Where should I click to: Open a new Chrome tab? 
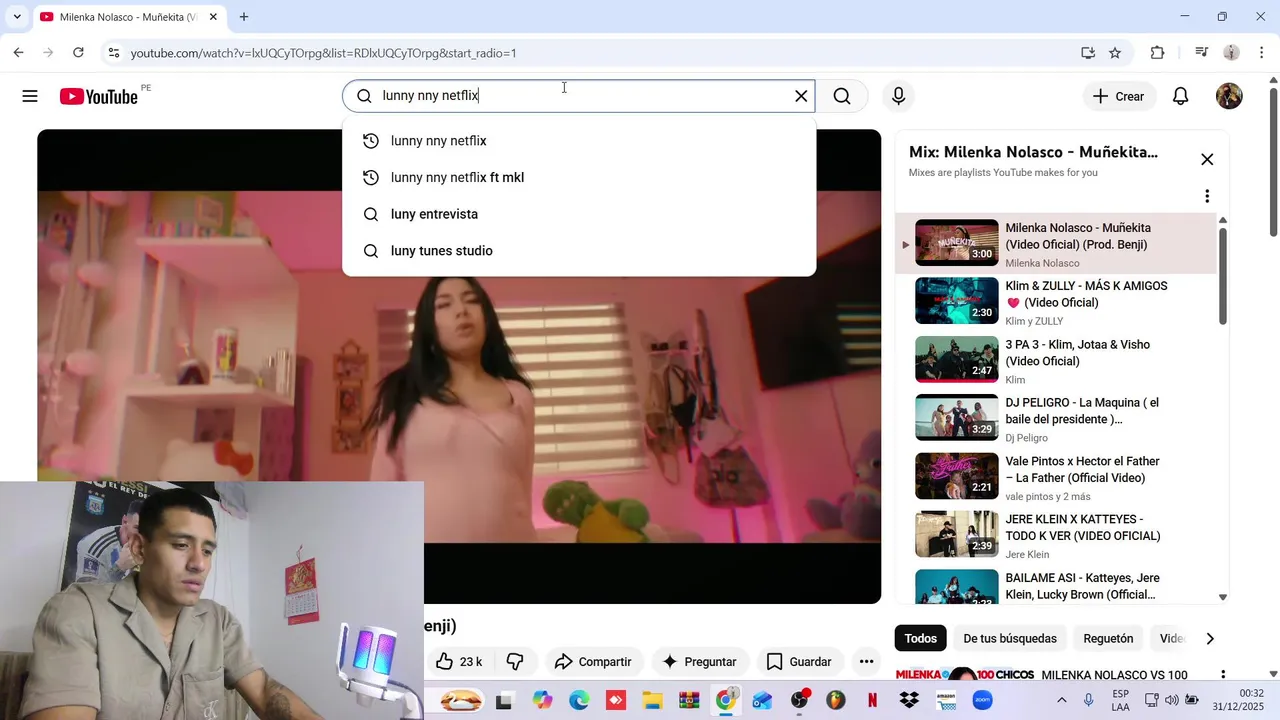(x=244, y=17)
